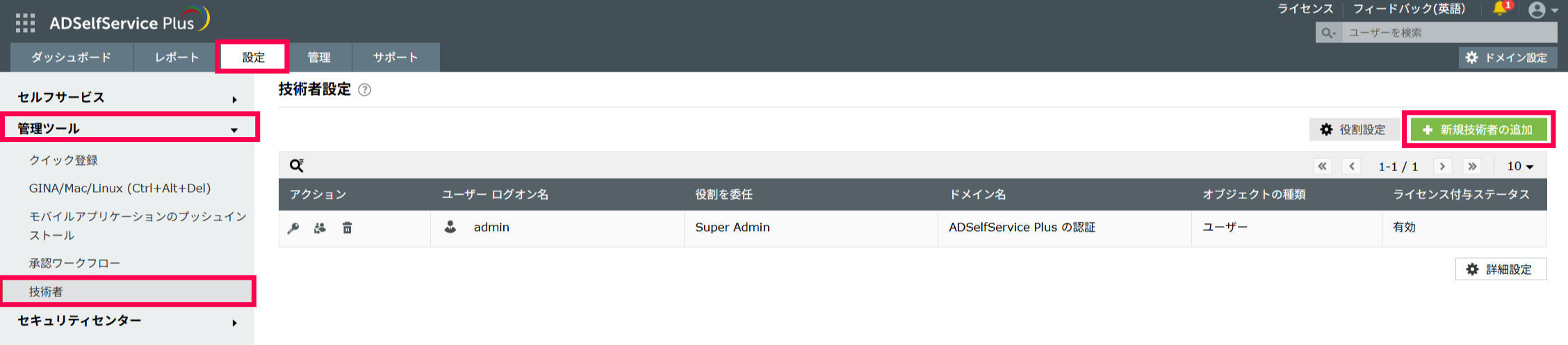Click the key icon for admin row
The image size is (1568, 345).
click(293, 228)
